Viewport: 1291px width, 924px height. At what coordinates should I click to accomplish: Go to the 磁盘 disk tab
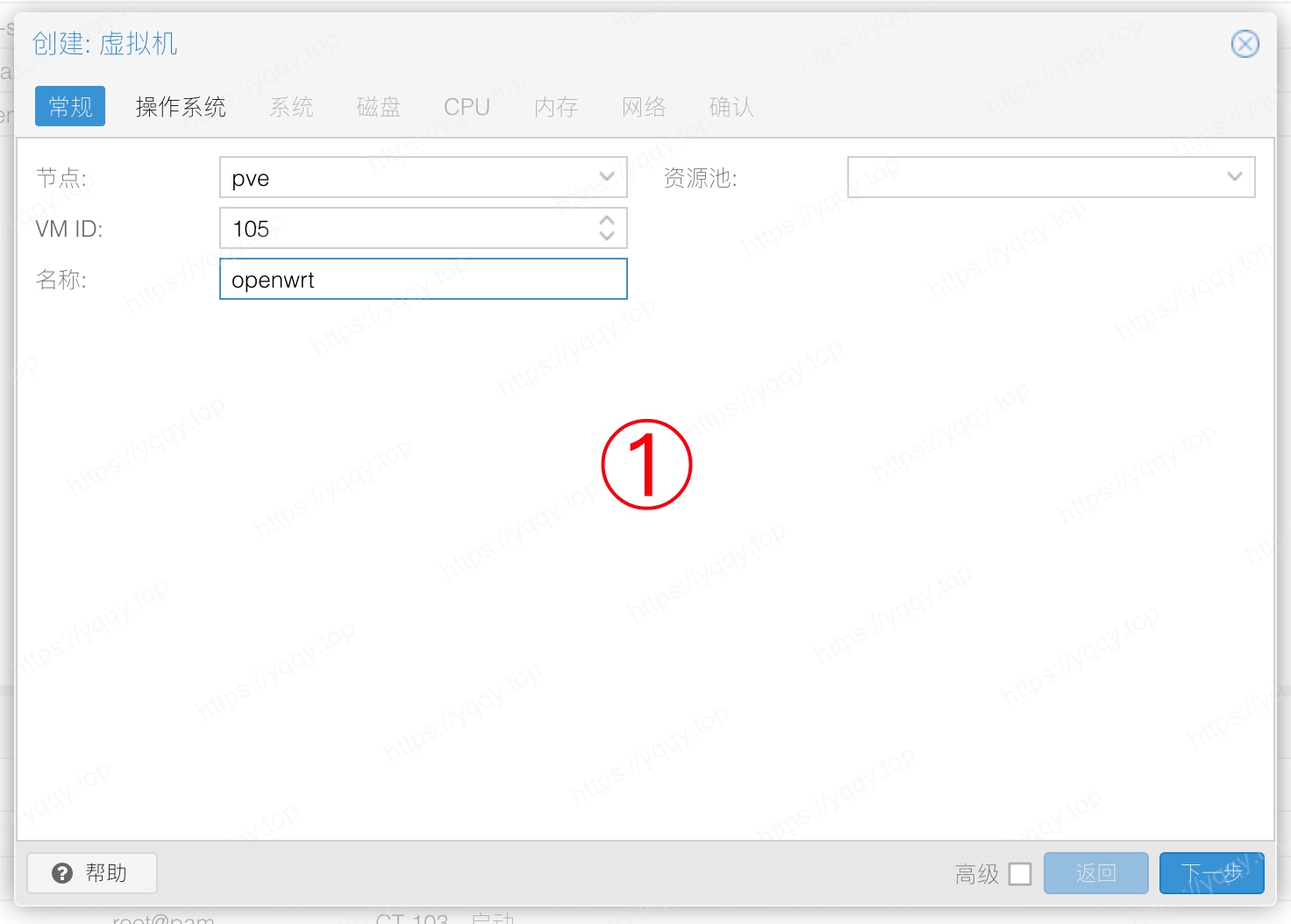click(x=379, y=107)
